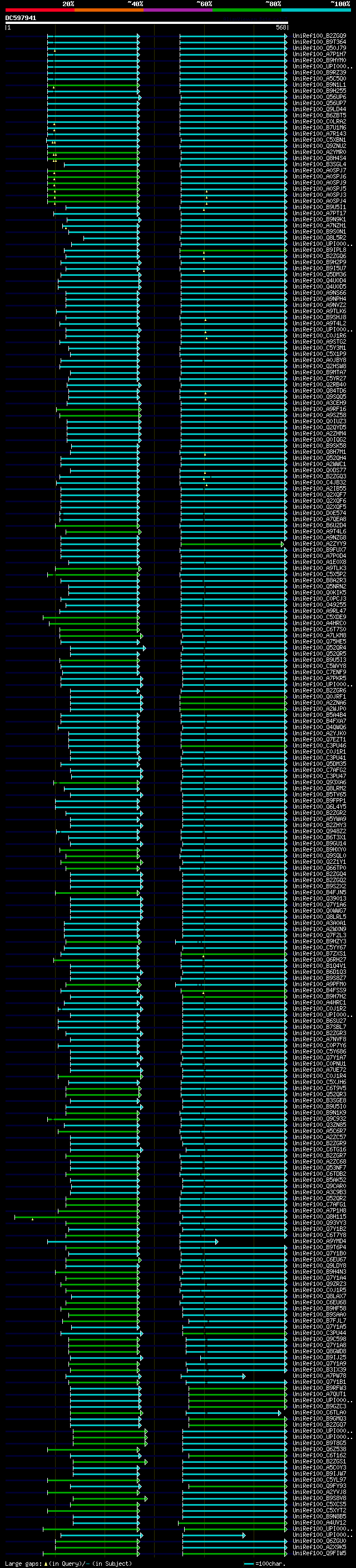The width and height of the screenshot is (356, 1568).
Task: Select label UniRef100_Q7EZT1
Action: coord(319,740)
